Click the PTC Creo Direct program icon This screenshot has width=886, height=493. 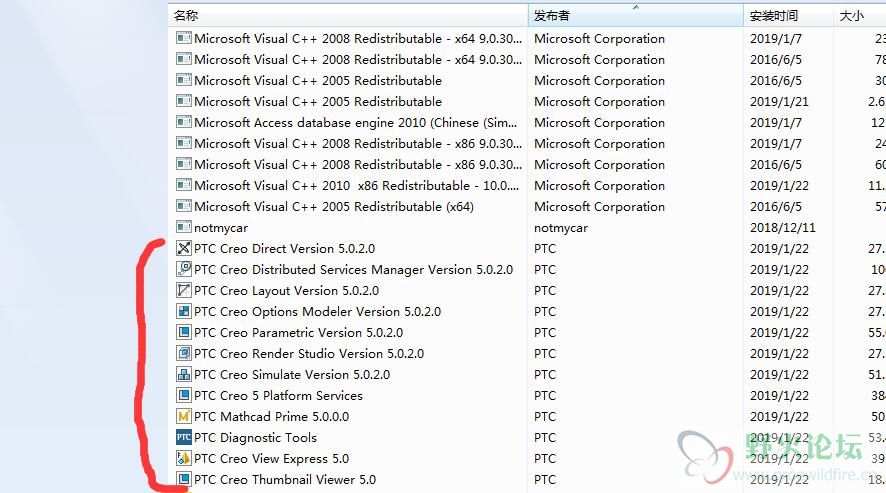pyautogui.click(x=184, y=248)
